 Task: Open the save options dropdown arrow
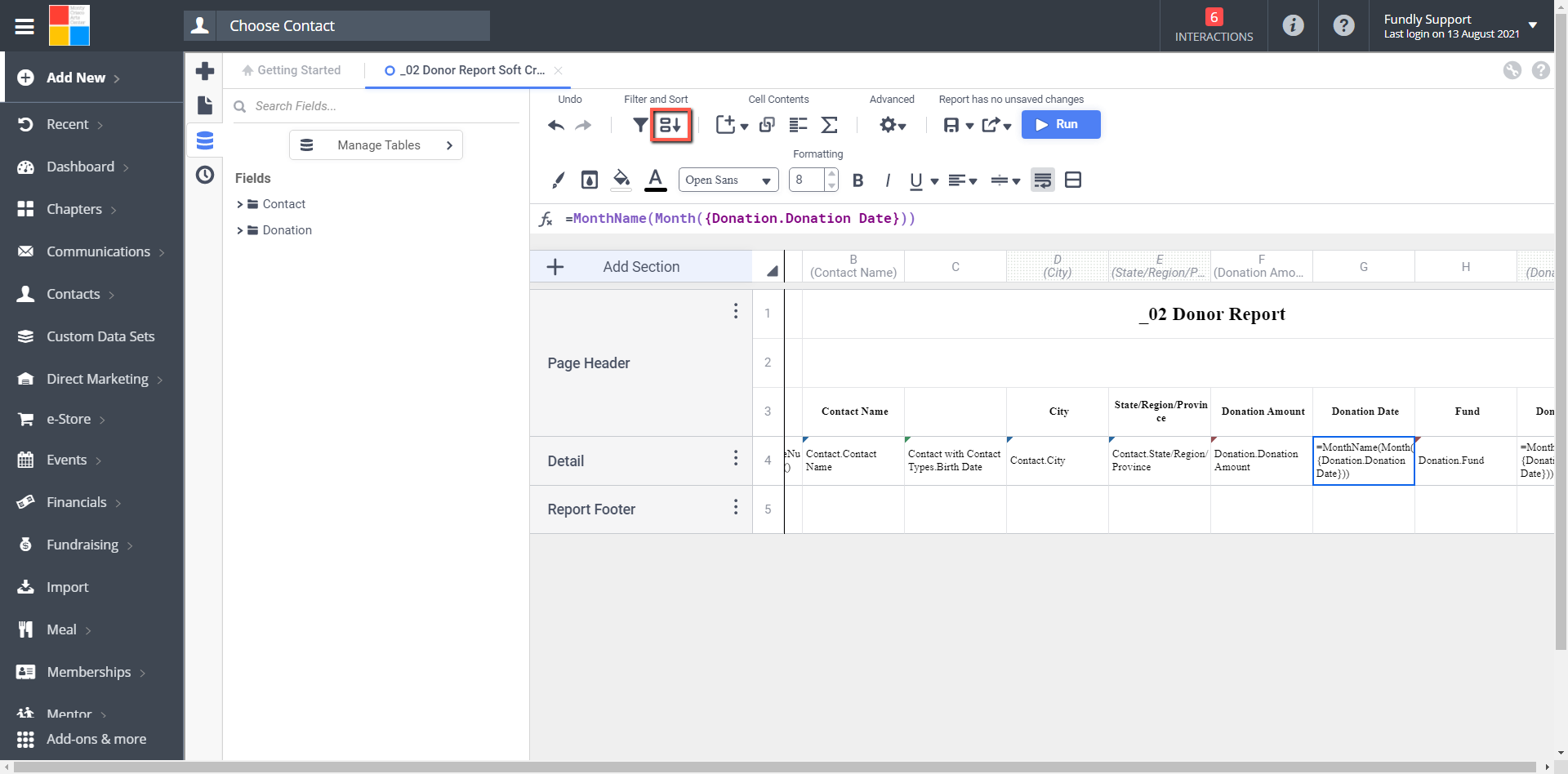coord(969,126)
